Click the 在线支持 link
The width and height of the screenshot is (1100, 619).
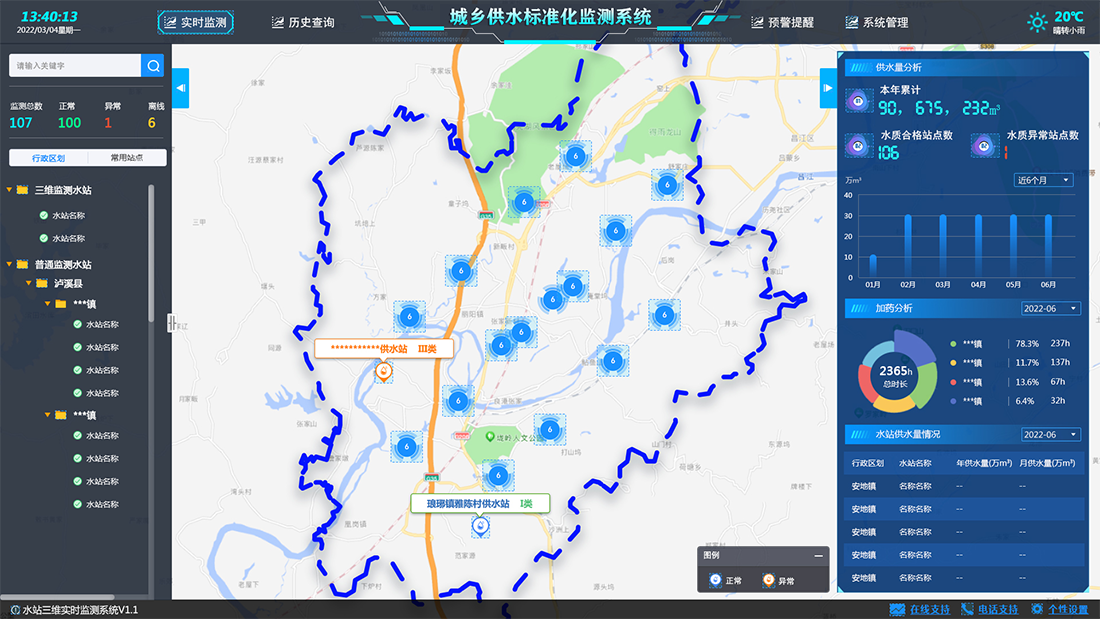[920, 609]
